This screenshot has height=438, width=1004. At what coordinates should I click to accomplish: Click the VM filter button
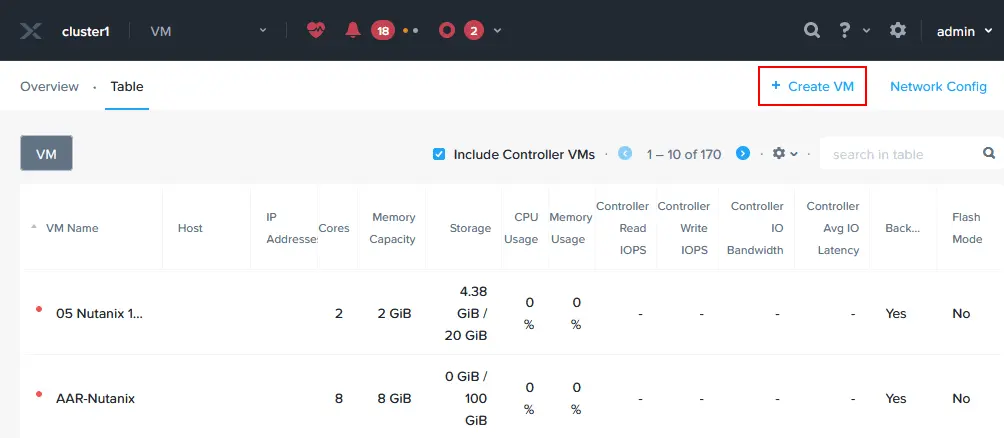click(46, 153)
